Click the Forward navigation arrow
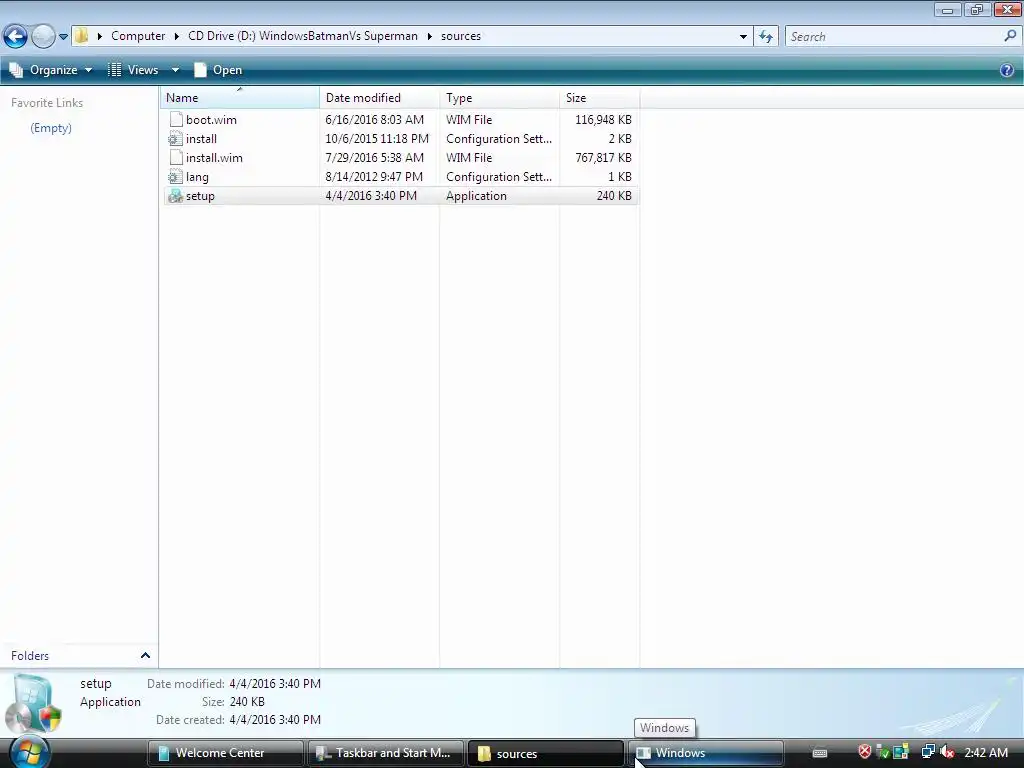This screenshot has width=1024, height=768. (43, 37)
